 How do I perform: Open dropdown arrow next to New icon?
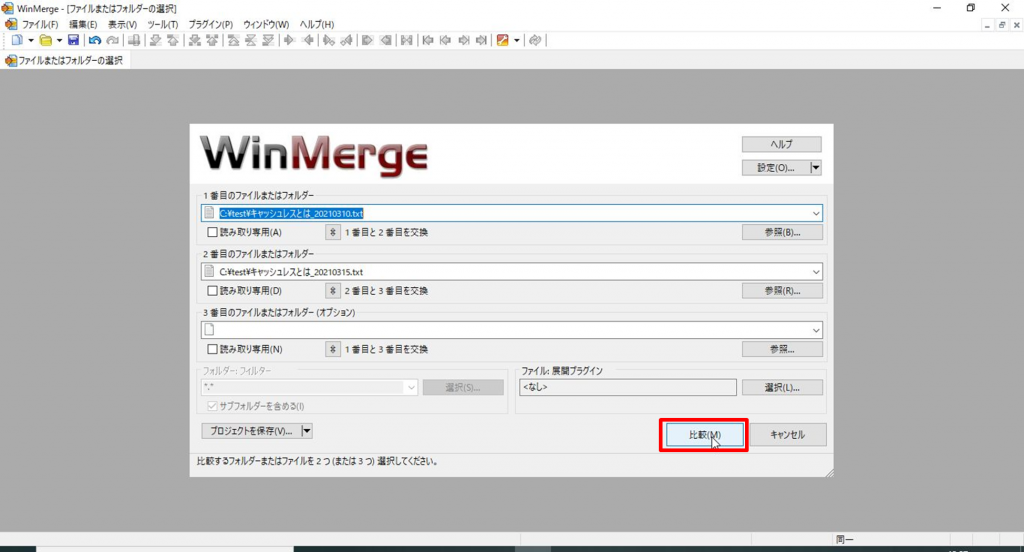point(31,41)
